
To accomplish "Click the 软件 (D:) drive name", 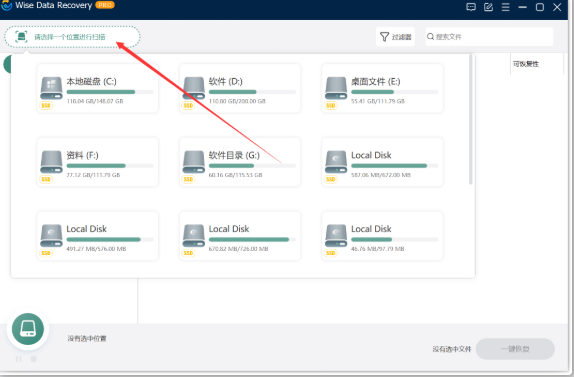I will coord(226,82).
